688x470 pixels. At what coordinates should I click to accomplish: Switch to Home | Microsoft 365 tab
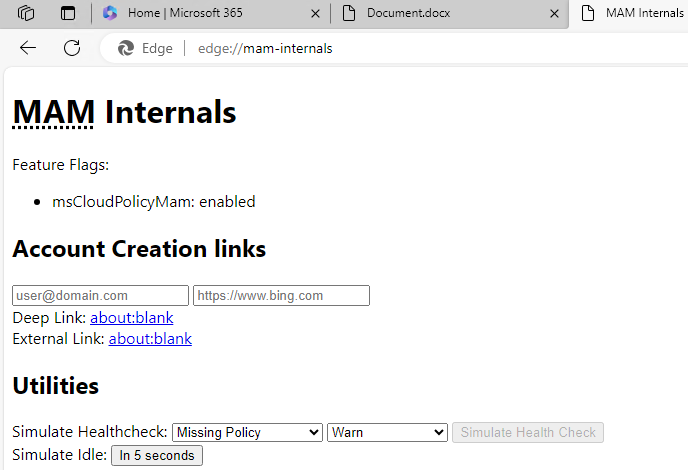(x=211, y=13)
